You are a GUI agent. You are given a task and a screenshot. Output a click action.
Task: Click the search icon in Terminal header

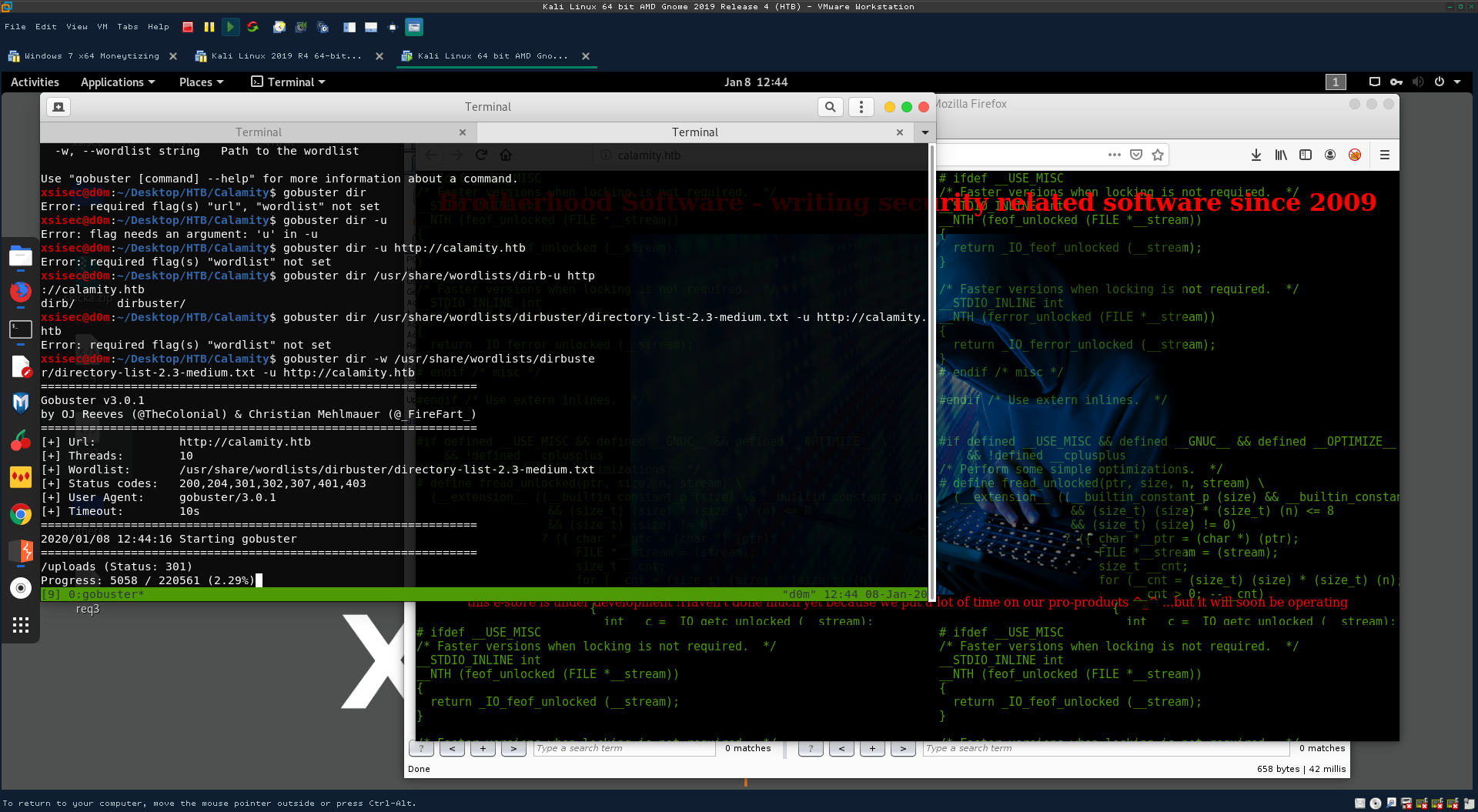point(830,107)
